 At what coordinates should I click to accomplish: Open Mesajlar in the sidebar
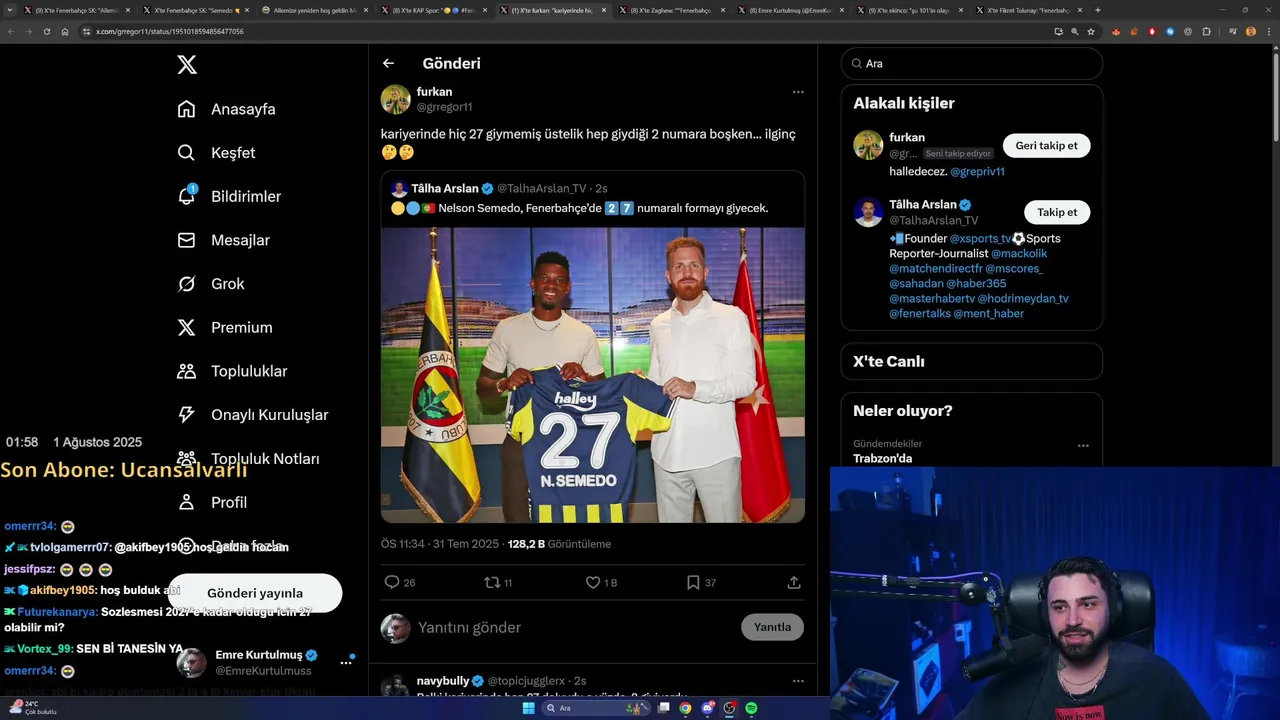click(x=223, y=240)
